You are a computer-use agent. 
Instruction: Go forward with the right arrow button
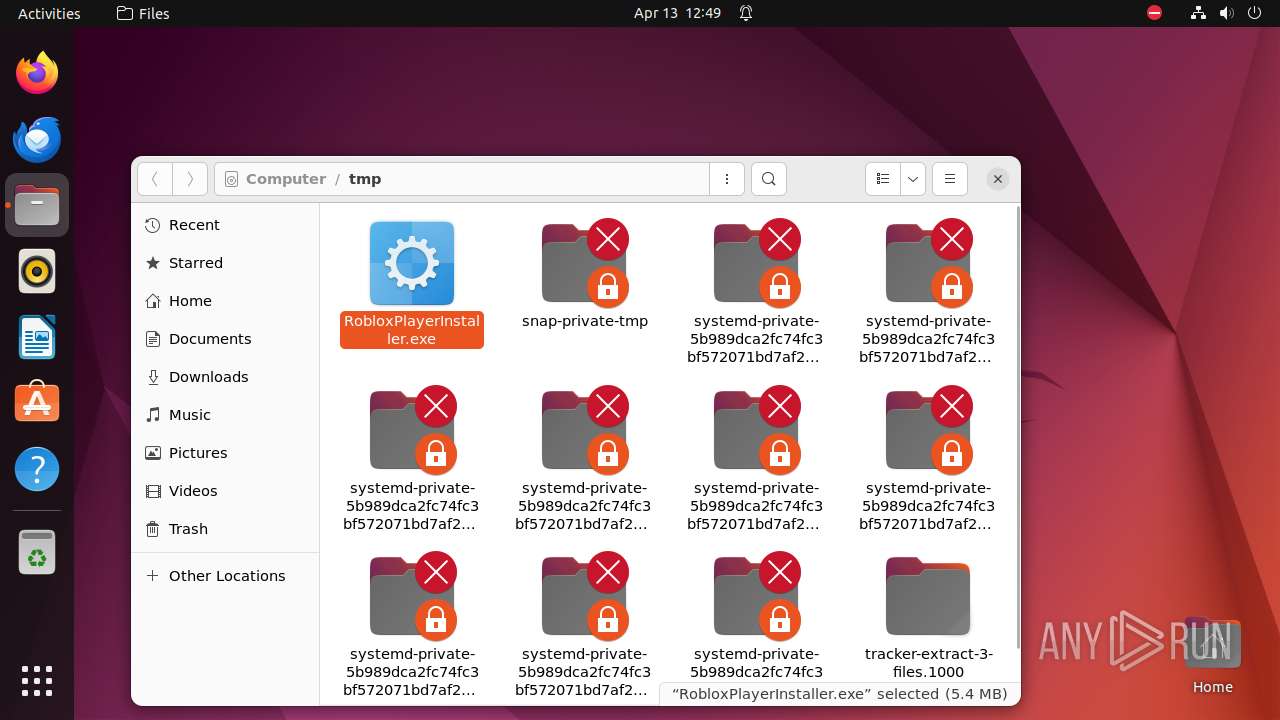pos(190,179)
